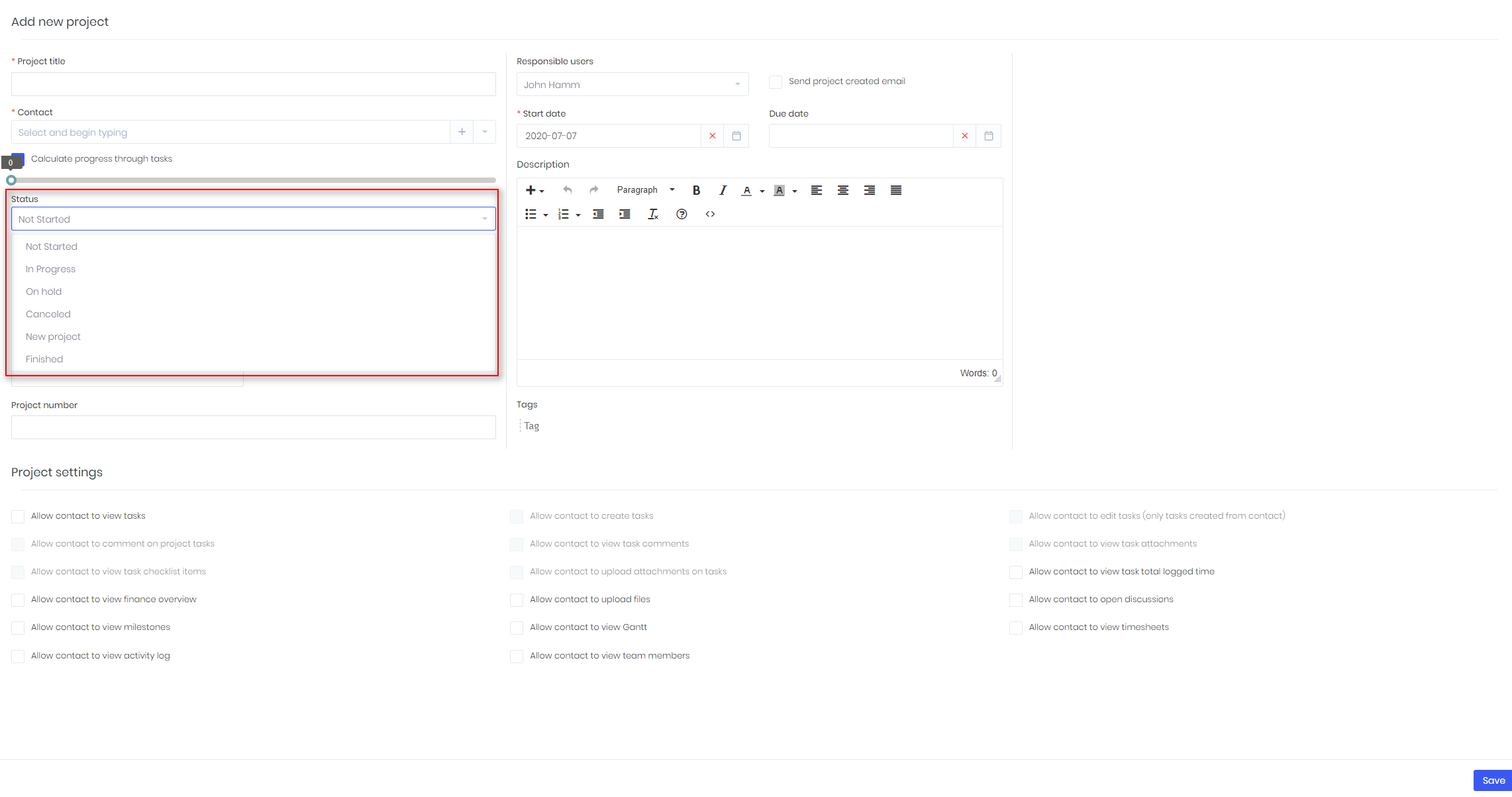Click the Save button
Viewport: 1512px width, 797px height.
pos(1493,780)
